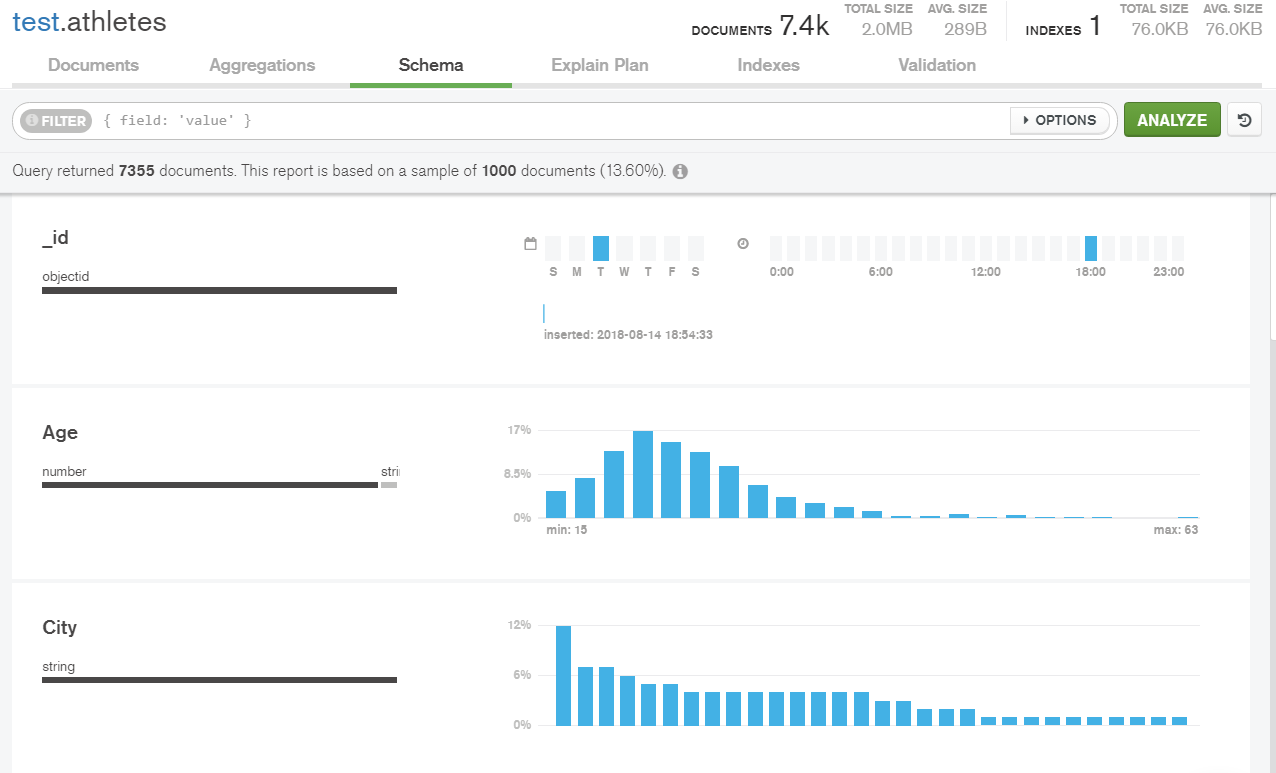The height and width of the screenshot is (773, 1276).
Task: Click the info icon after the sample message
Action: tap(679, 171)
